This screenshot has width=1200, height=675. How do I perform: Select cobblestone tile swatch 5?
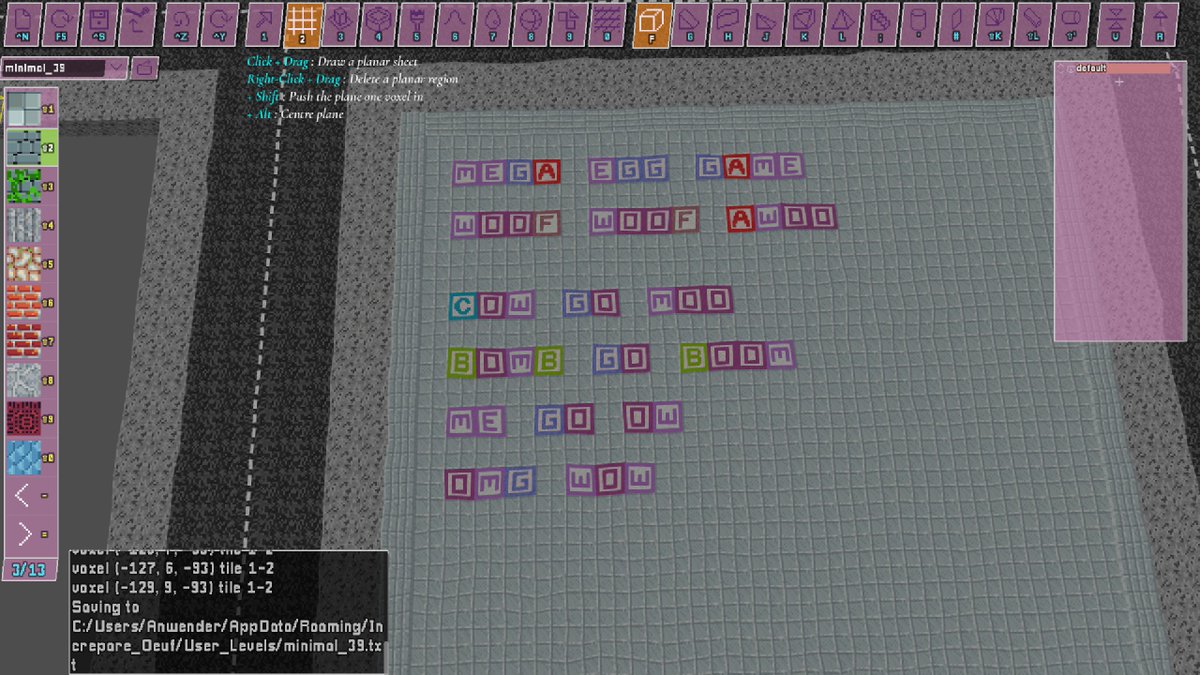point(24,264)
